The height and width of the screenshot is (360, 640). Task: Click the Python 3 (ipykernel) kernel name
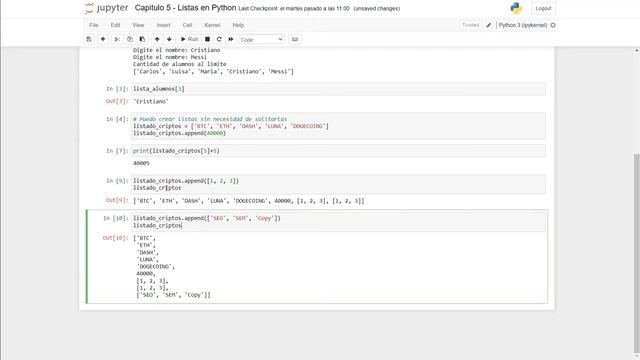click(x=523, y=25)
